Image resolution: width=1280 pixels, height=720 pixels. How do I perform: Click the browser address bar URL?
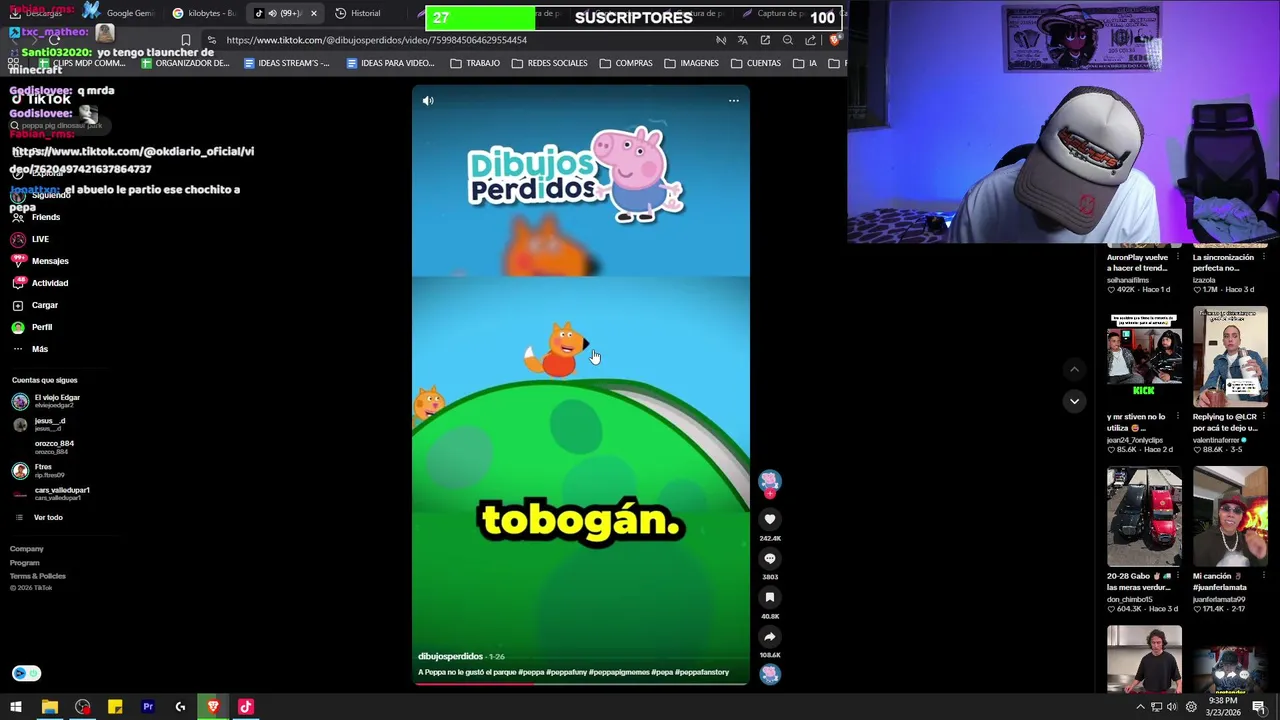[x=376, y=40]
